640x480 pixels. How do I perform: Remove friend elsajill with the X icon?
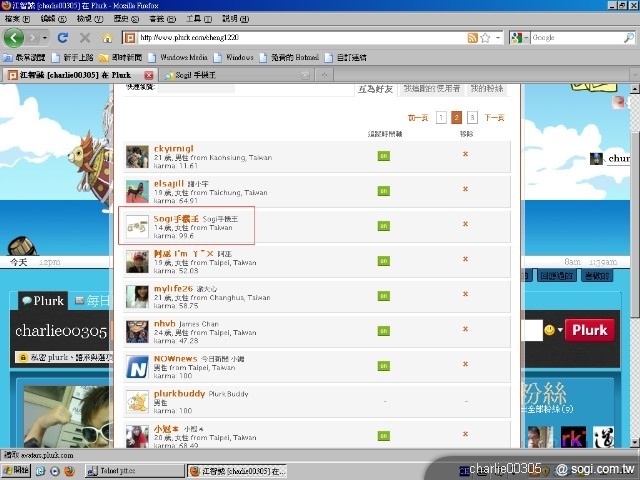pos(465,190)
